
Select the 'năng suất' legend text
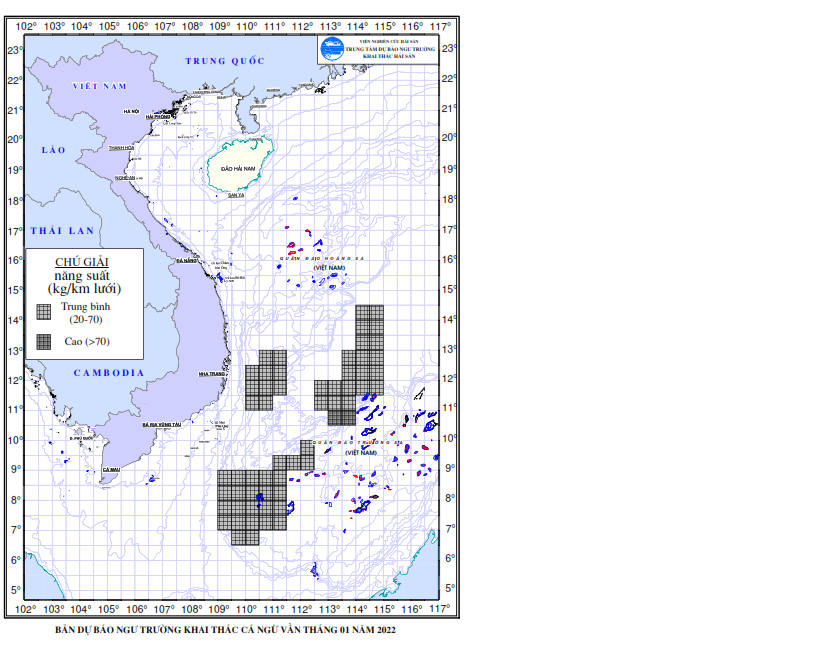[82, 276]
